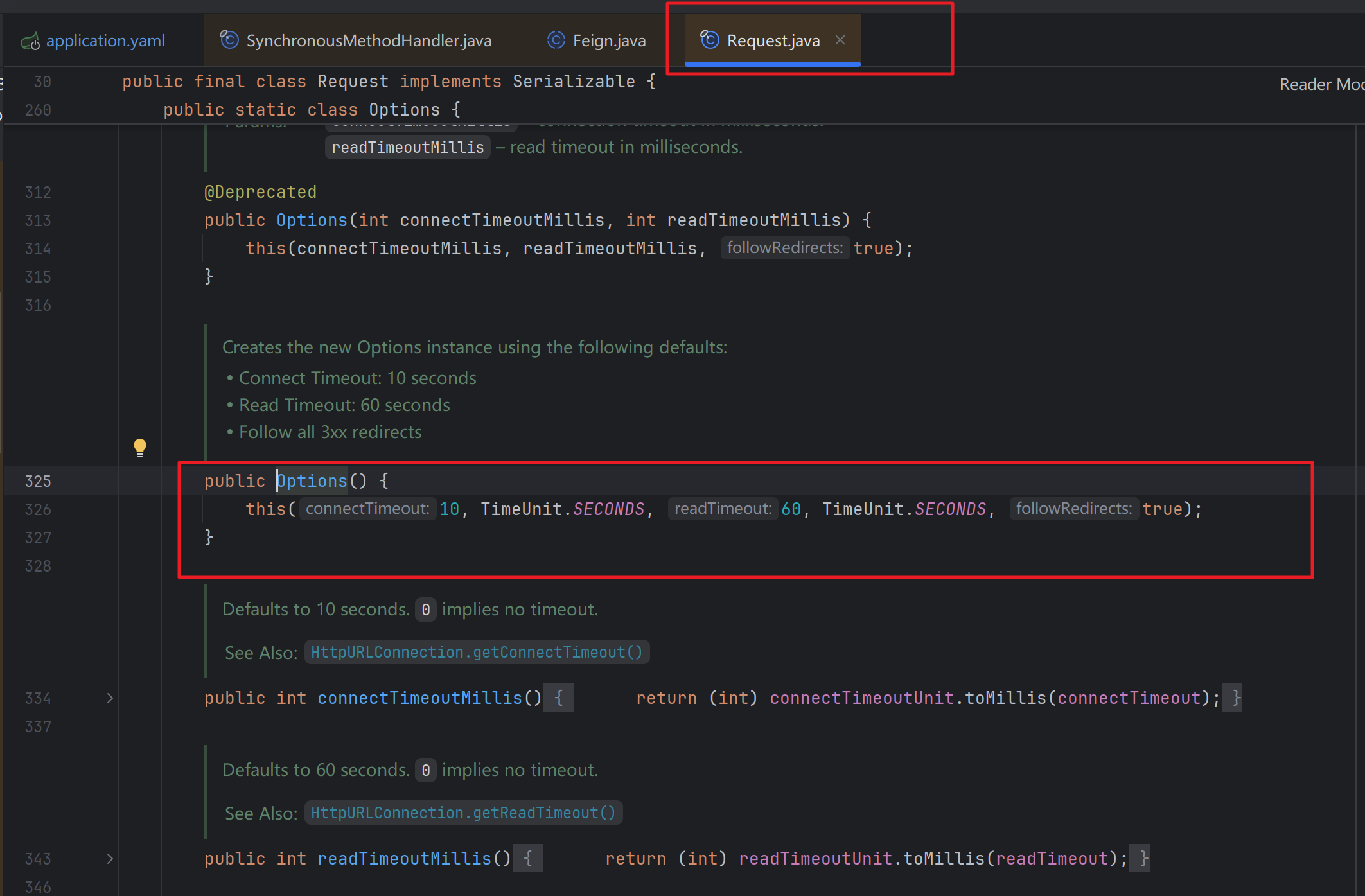Click the Options constructor name on line 325
Image resolution: width=1365 pixels, height=896 pixels.
pyautogui.click(x=312, y=481)
